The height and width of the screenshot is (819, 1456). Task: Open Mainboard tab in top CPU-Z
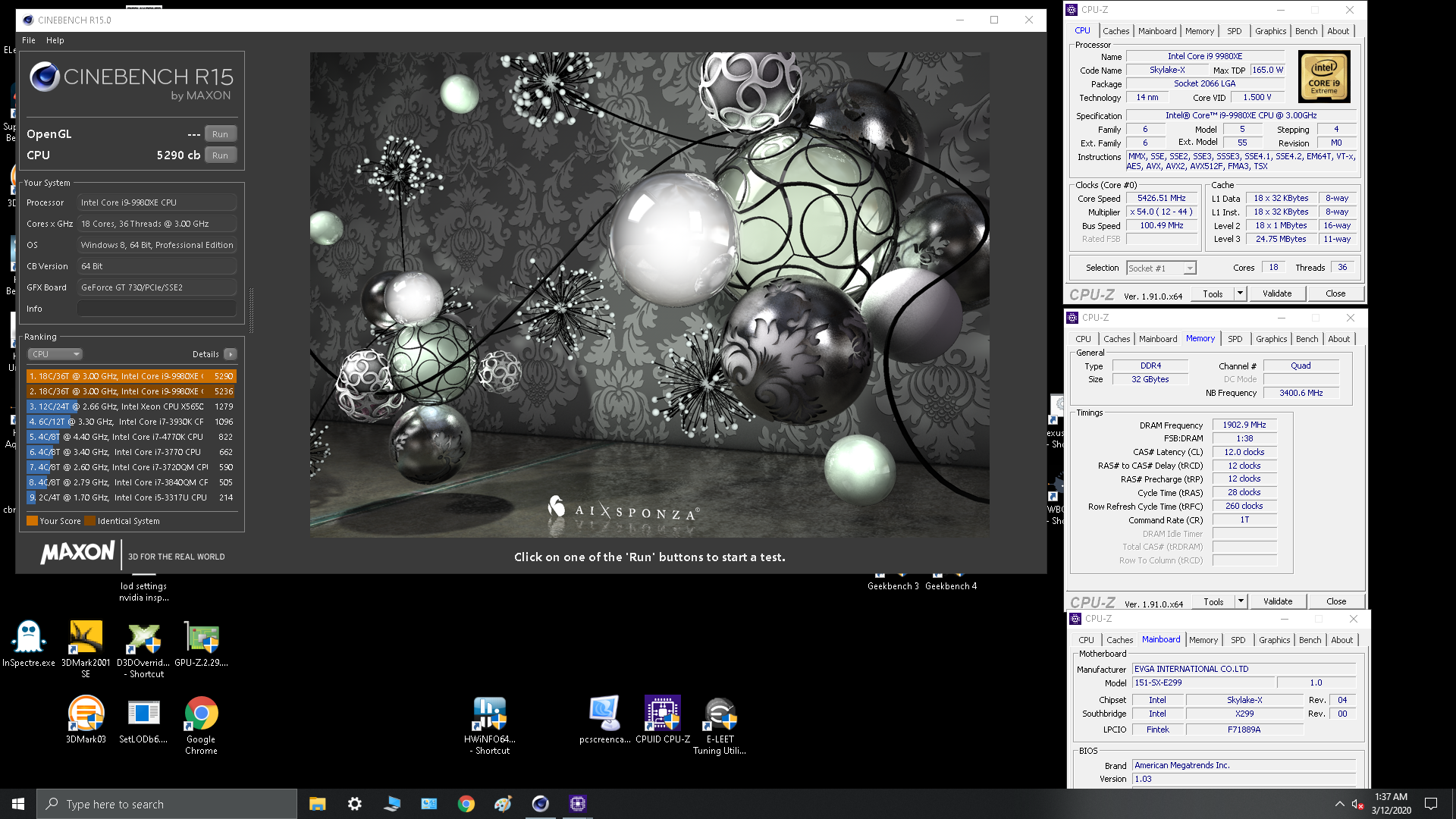1157,31
